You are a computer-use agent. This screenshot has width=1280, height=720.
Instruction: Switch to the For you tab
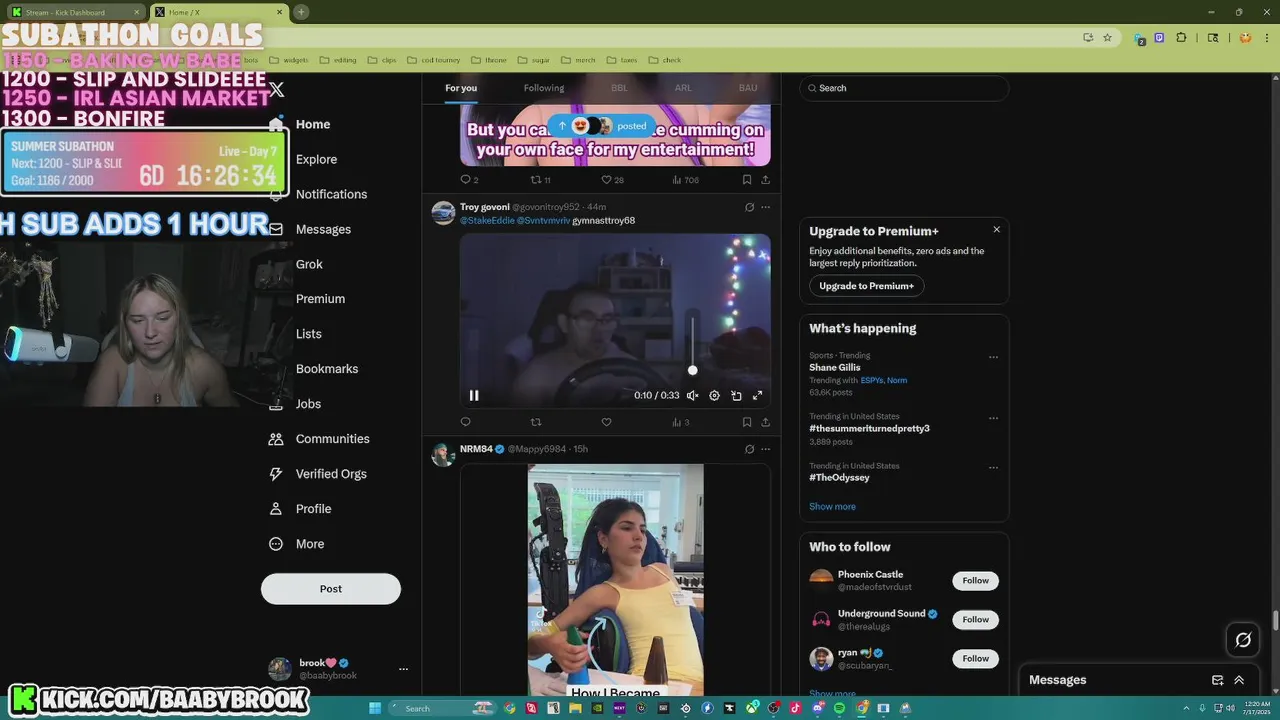tap(461, 88)
